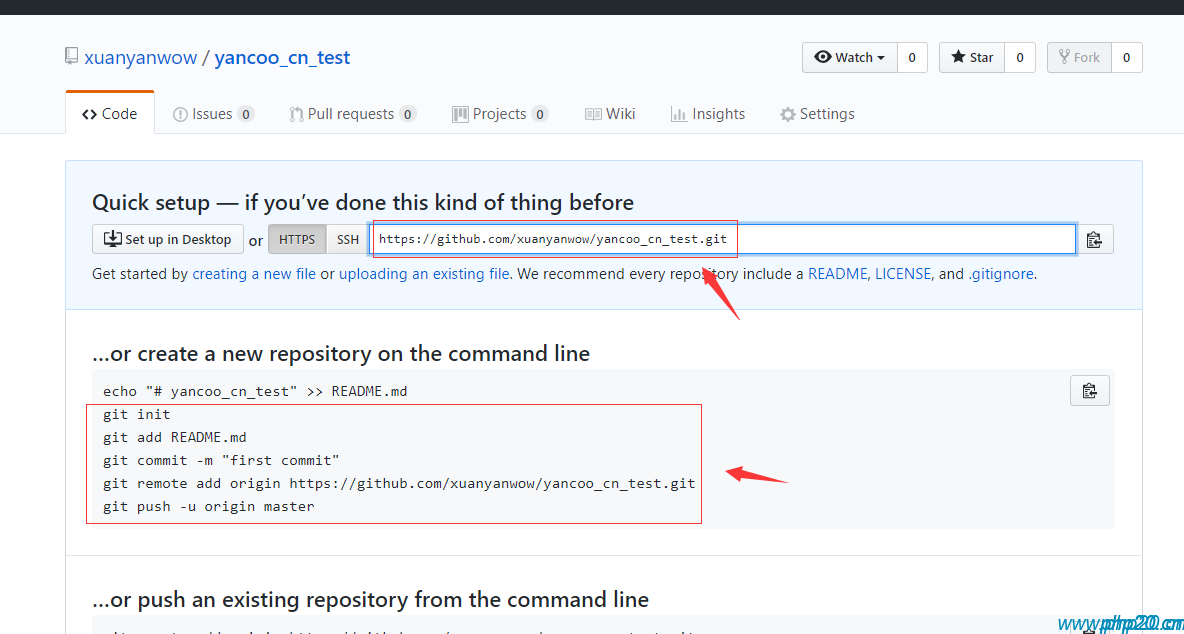Open the Wiki tab
Image resolution: width=1184 pixels, height=634 pixels.
coord(610,114)
